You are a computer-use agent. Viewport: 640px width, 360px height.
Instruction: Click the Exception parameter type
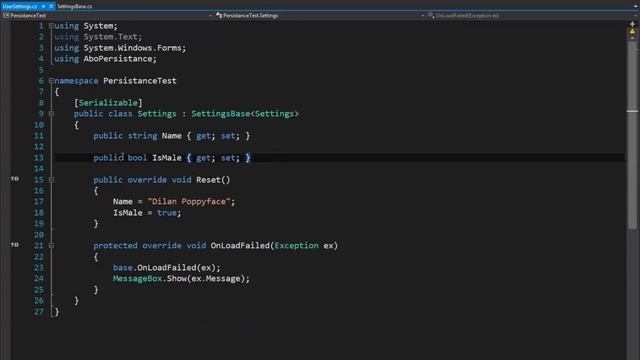(x=296, y=246)
